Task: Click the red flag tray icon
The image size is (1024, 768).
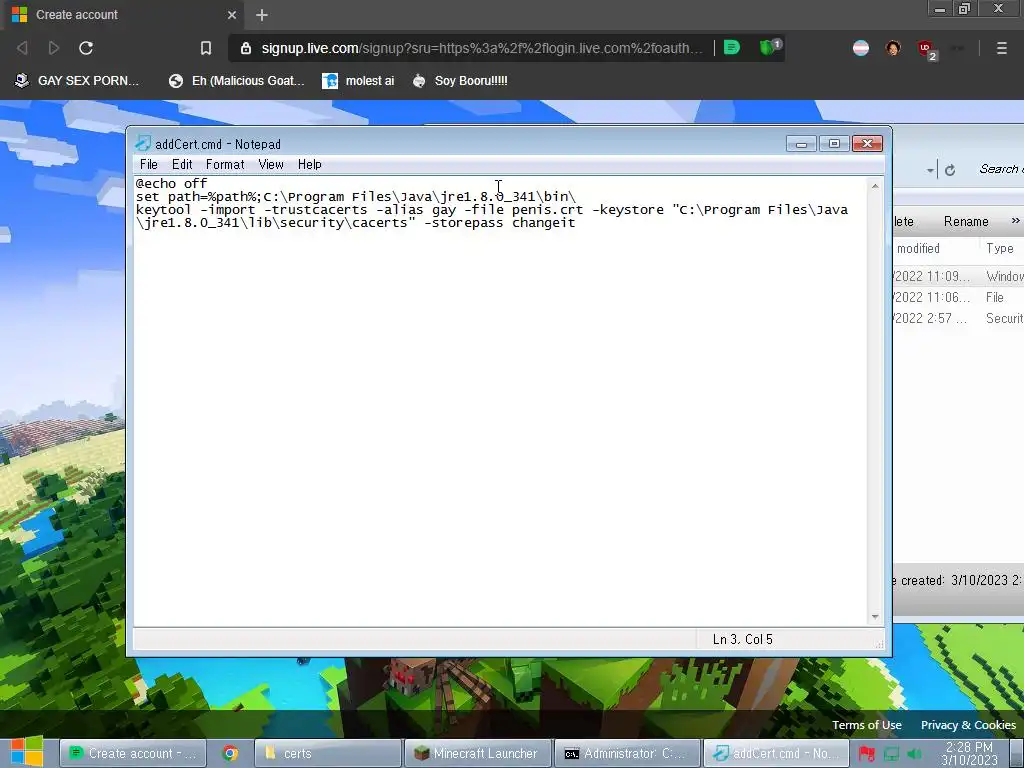Action: click(x=866, y=754)
